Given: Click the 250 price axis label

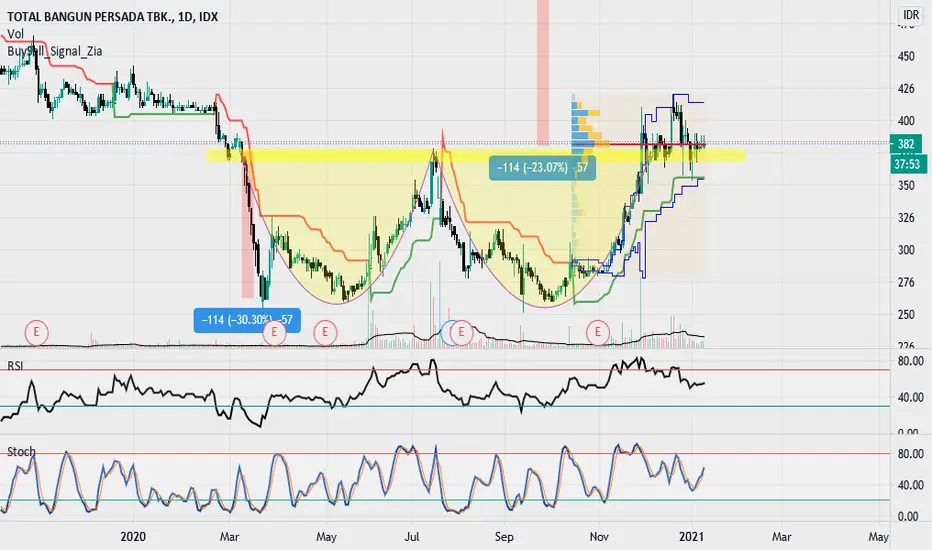Looking at the screenshot, I should point(906,315).
